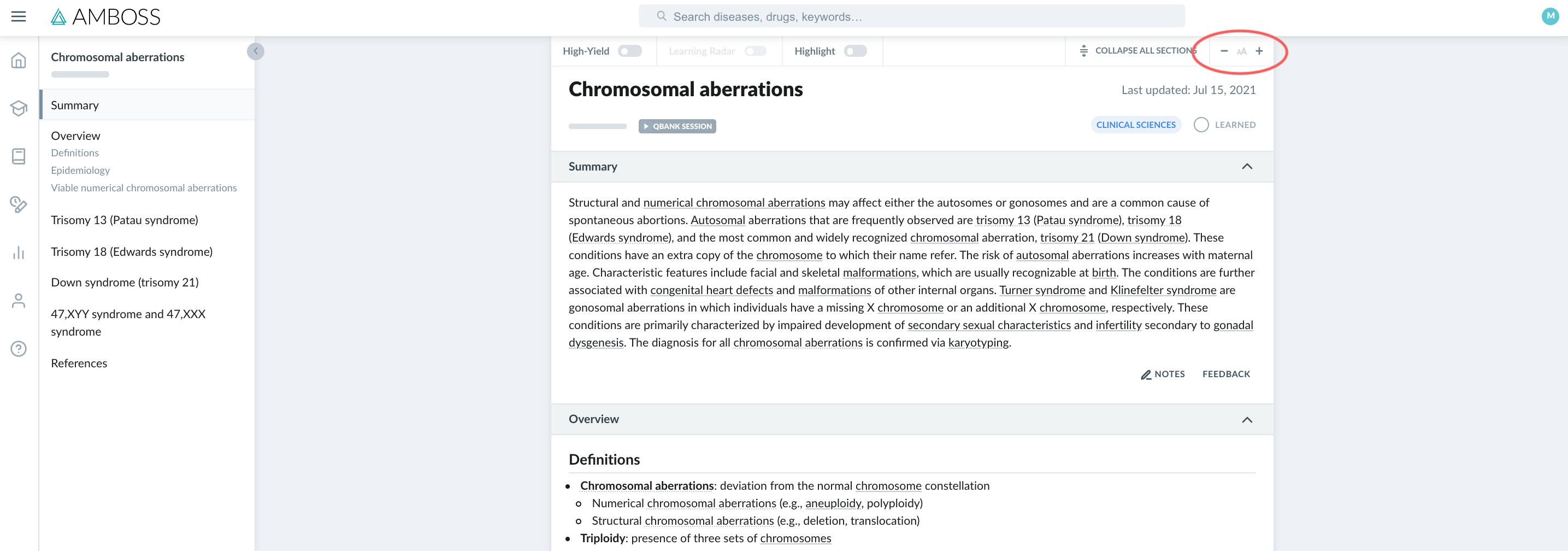1568x551 pixels.
Task: Click the book icon in the sidebar
Action: click(x=18, y=156)
